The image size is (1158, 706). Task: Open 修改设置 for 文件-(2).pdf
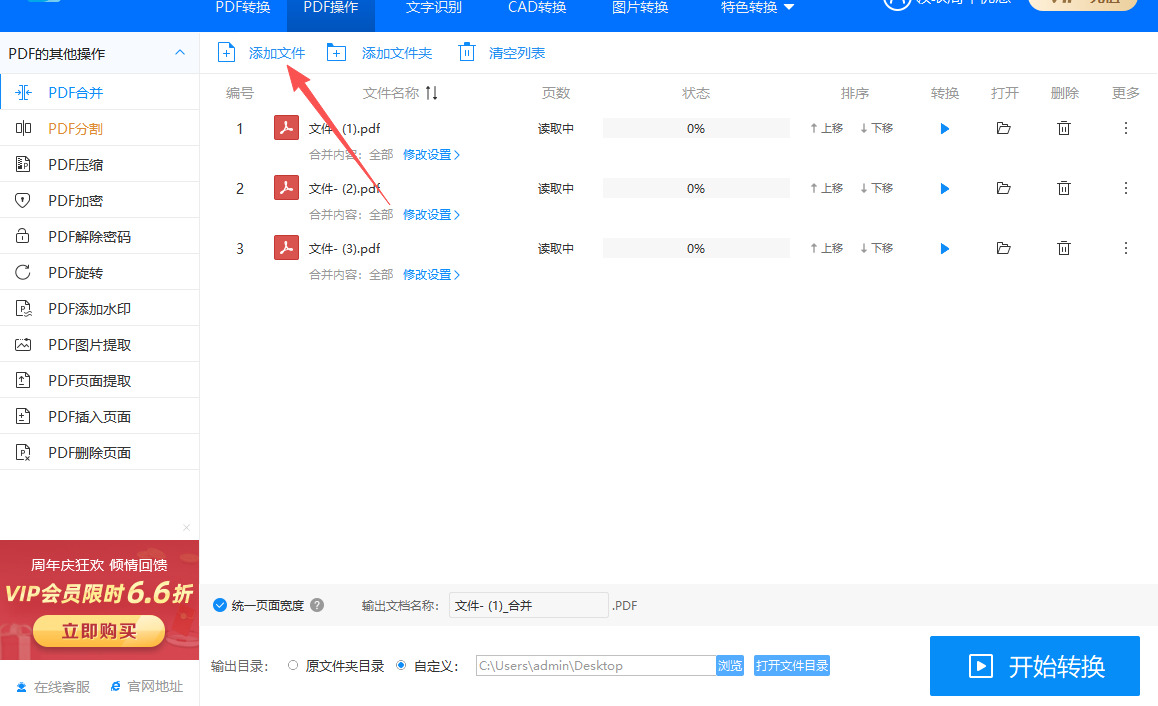click(431, 214)
